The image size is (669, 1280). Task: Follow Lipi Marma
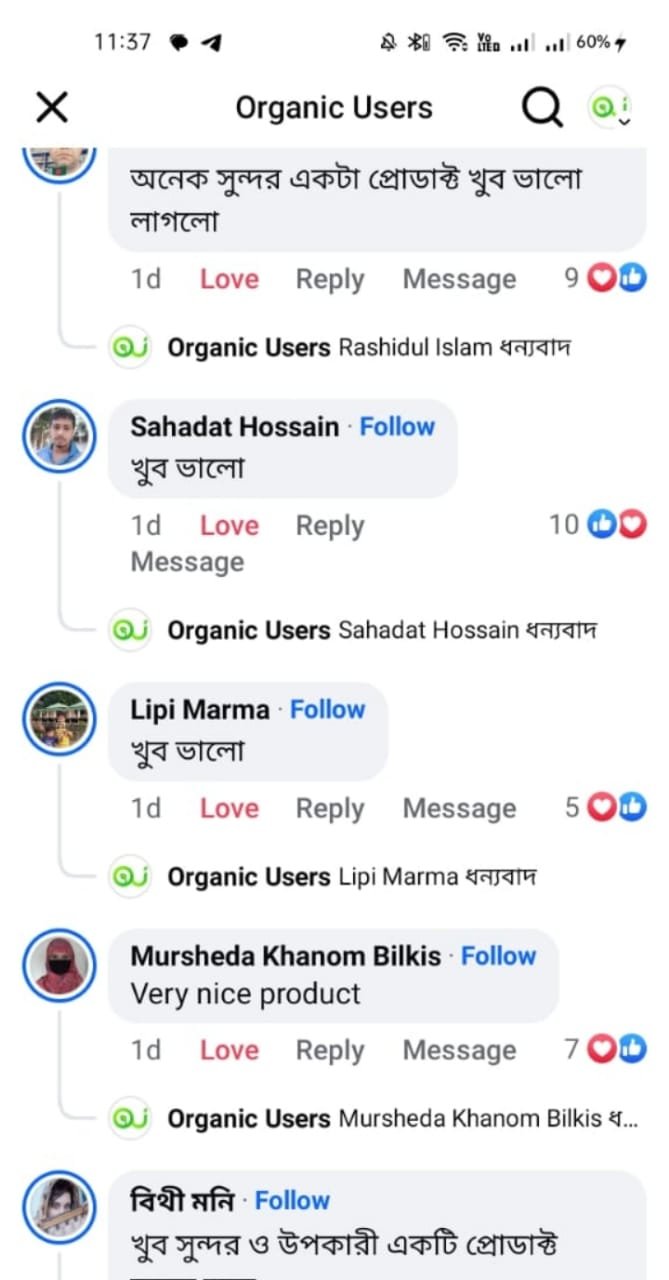point(327,710)
